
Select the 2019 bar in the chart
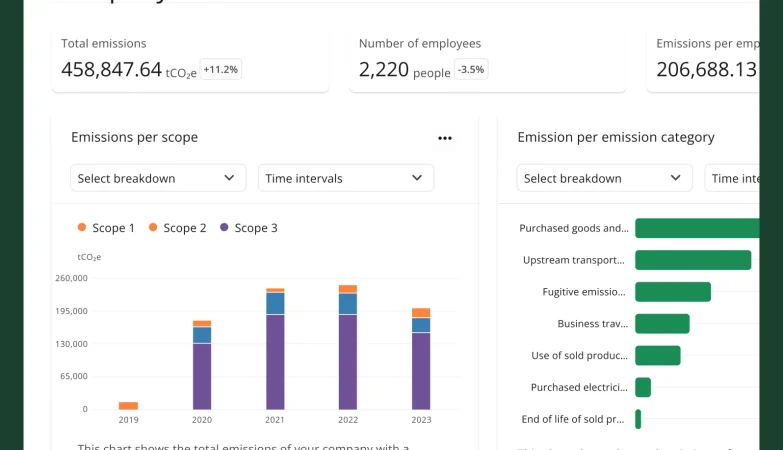128,405
